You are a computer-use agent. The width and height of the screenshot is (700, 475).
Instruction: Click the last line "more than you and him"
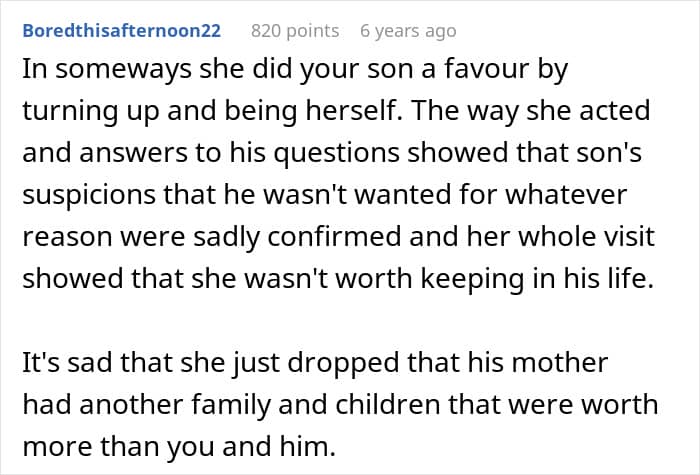click(x=179, y=446)
